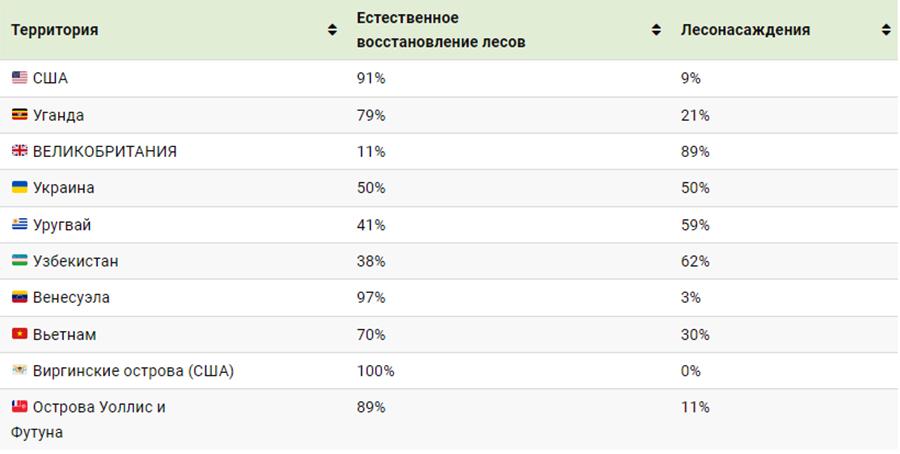900x454 pixels.
Task: Click the 100% value for Virgin Islands
Action: (375, 371)
